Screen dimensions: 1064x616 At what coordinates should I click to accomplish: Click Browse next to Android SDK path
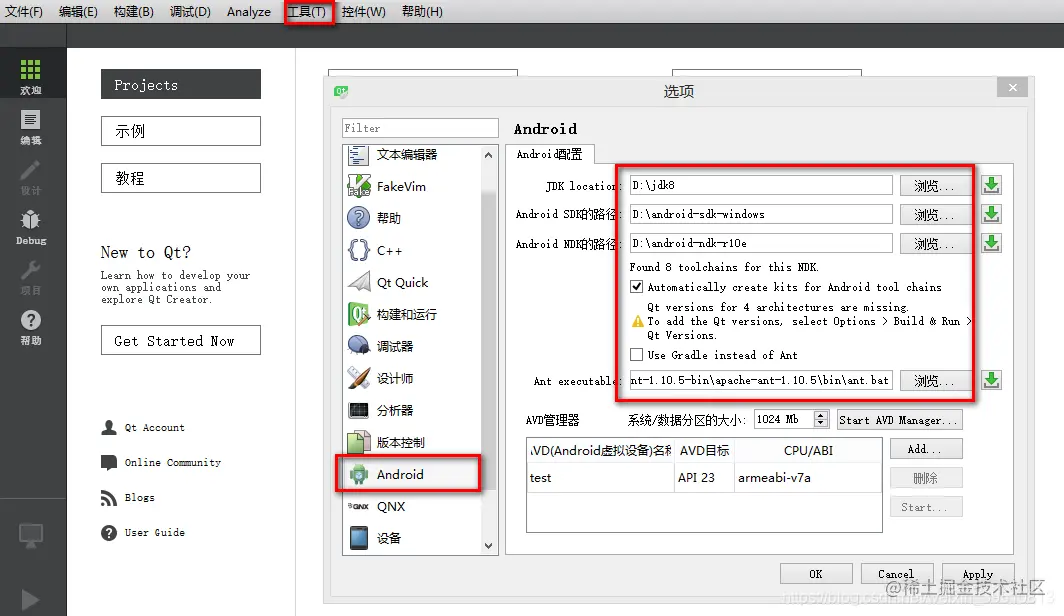934,214
